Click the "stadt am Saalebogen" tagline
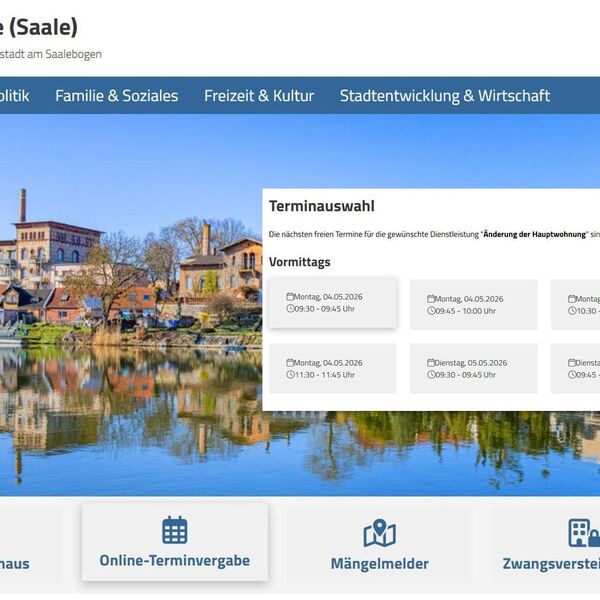 (51, 54)
